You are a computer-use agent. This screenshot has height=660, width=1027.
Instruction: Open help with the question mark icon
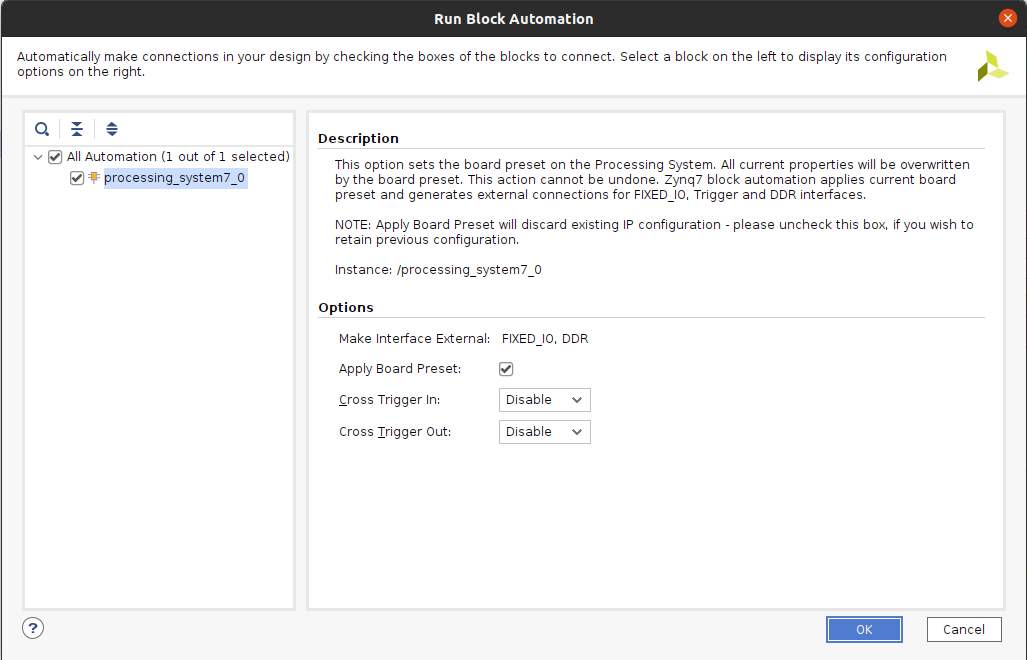(33, 628)
